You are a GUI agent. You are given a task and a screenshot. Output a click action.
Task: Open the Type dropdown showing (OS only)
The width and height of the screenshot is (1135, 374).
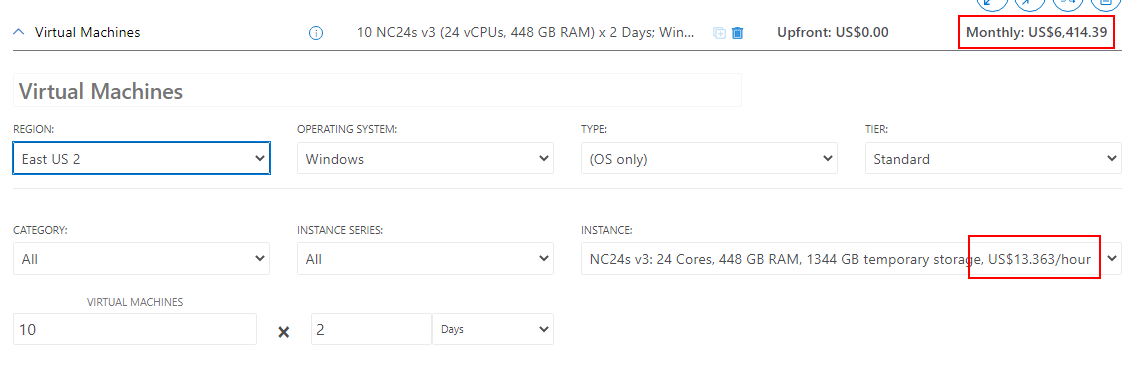point(709,158)
